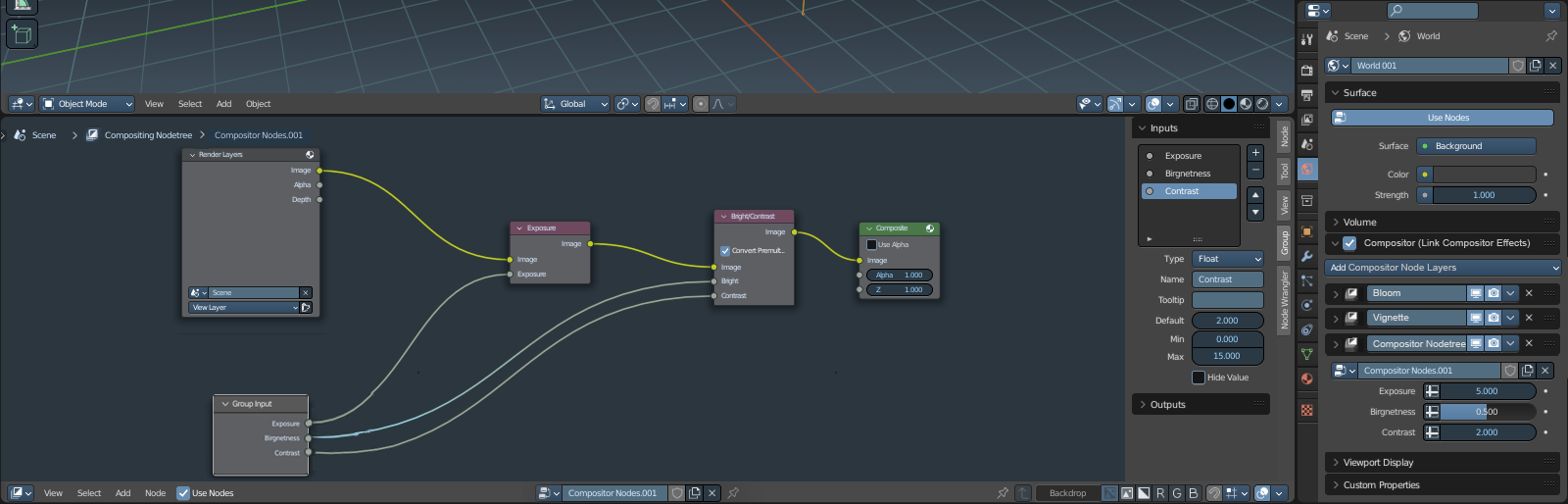Open the Tool properties tab icon
The width and height of the screenshot is (1568, 504).
(x=1306, y=39)
